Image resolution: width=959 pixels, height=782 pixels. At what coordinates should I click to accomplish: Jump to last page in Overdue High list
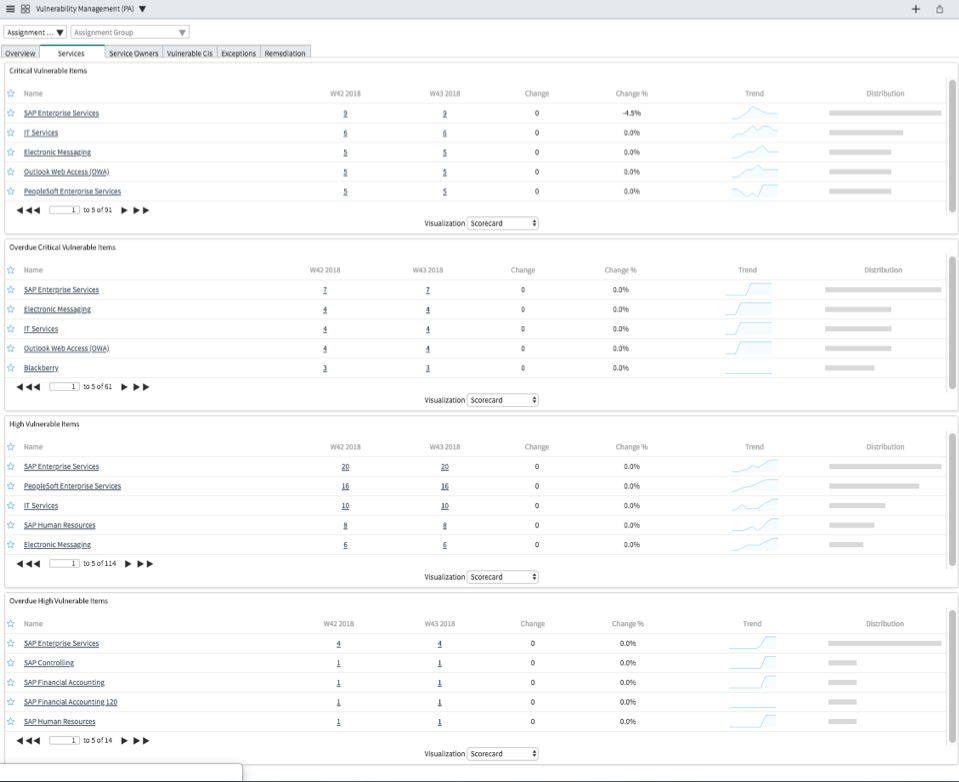141,740
